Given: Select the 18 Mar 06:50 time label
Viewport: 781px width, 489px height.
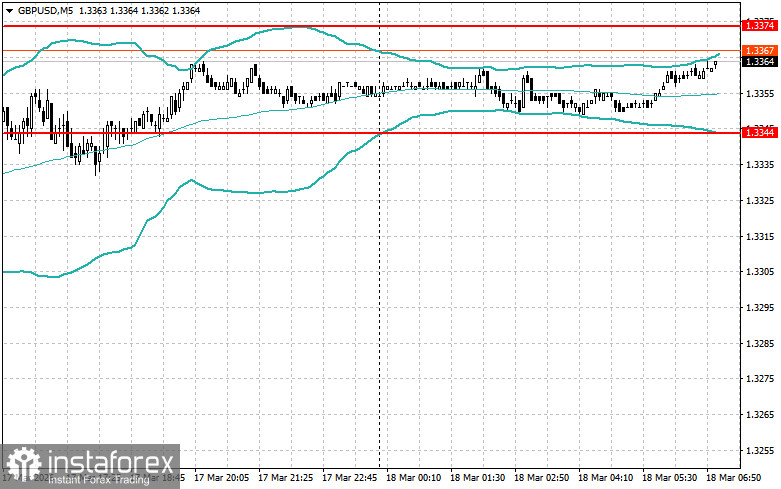Looking at the screenshot, I should coord(734,478).
